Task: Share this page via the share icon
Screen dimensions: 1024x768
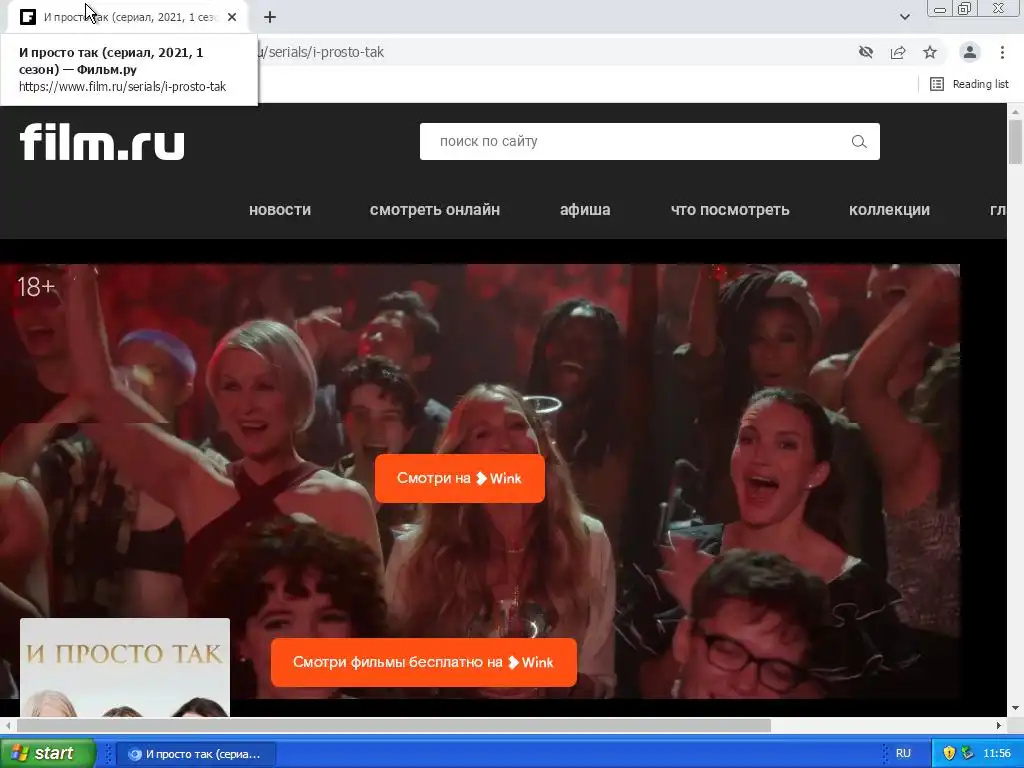Action: [x=898, y=52]
